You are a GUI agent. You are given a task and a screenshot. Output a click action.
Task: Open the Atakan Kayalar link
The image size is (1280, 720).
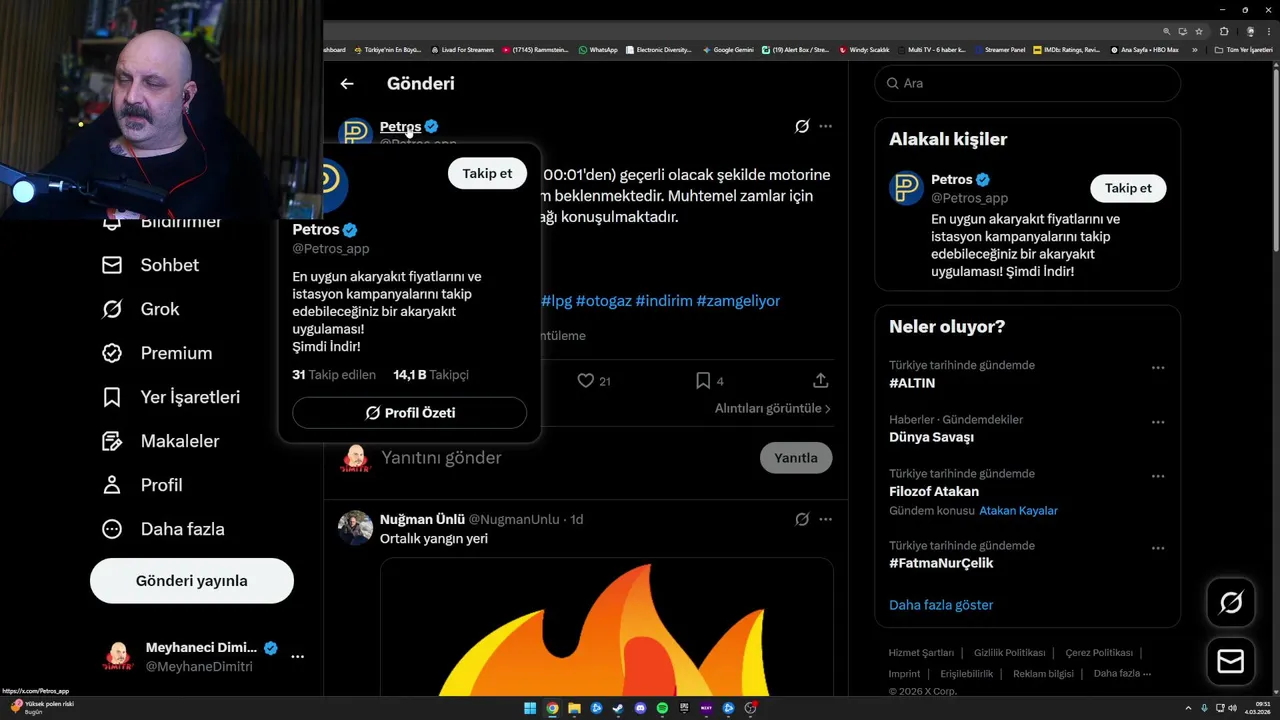1018,511
